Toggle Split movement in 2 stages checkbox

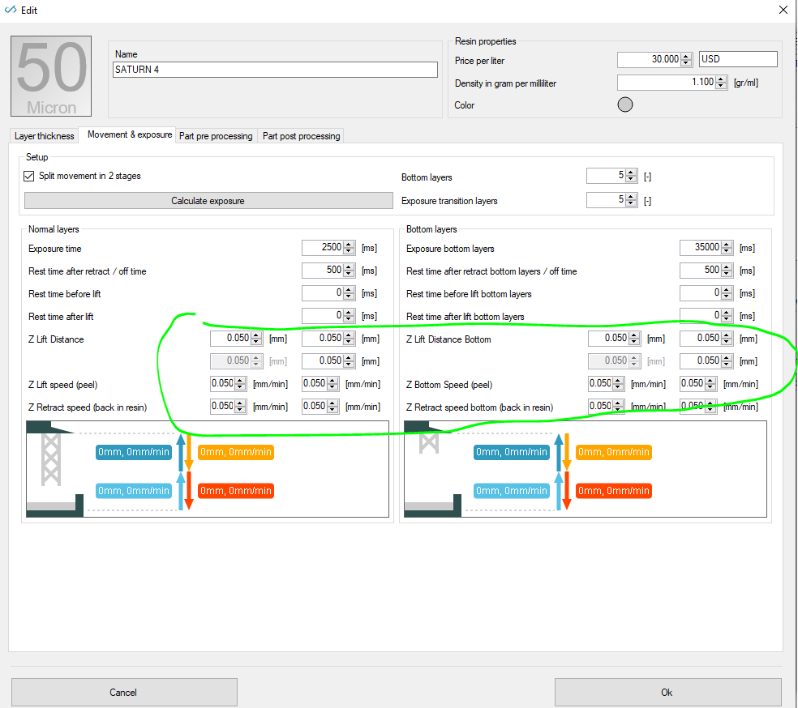(x=29, y=176)
